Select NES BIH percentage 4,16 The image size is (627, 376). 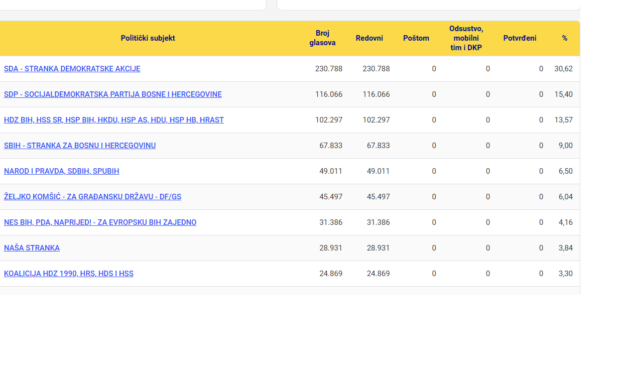(565, 222)
